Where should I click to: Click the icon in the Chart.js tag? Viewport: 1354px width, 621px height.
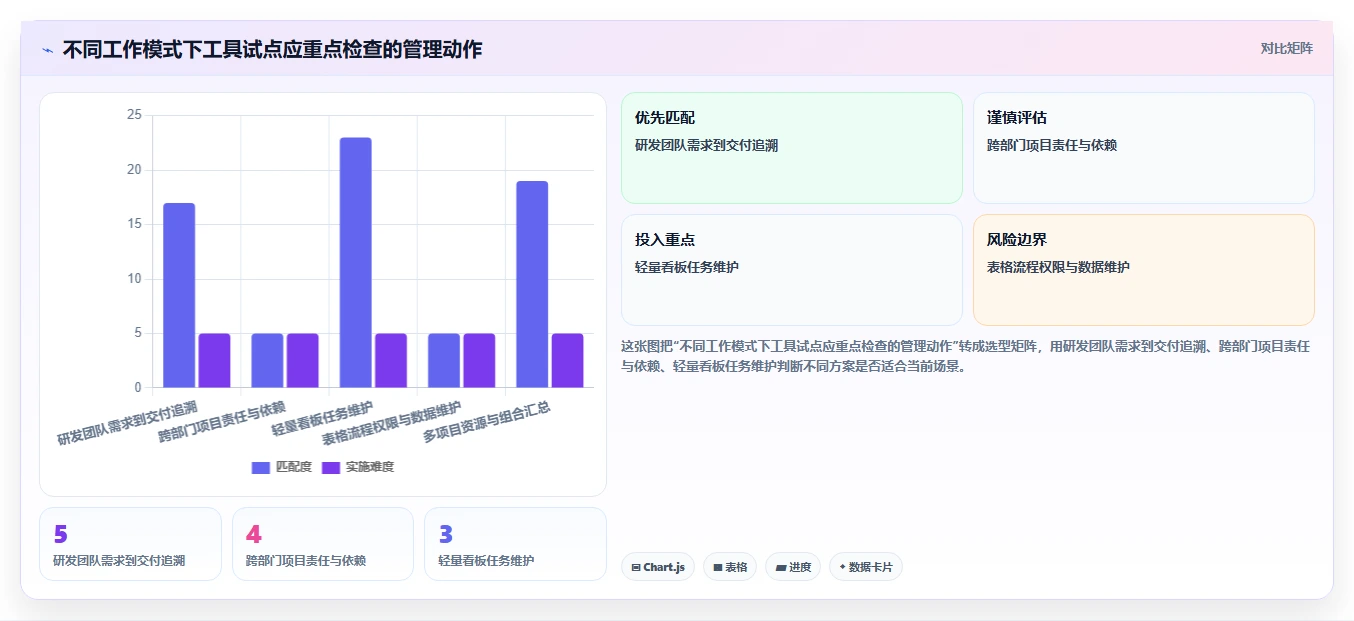point(636,567)
